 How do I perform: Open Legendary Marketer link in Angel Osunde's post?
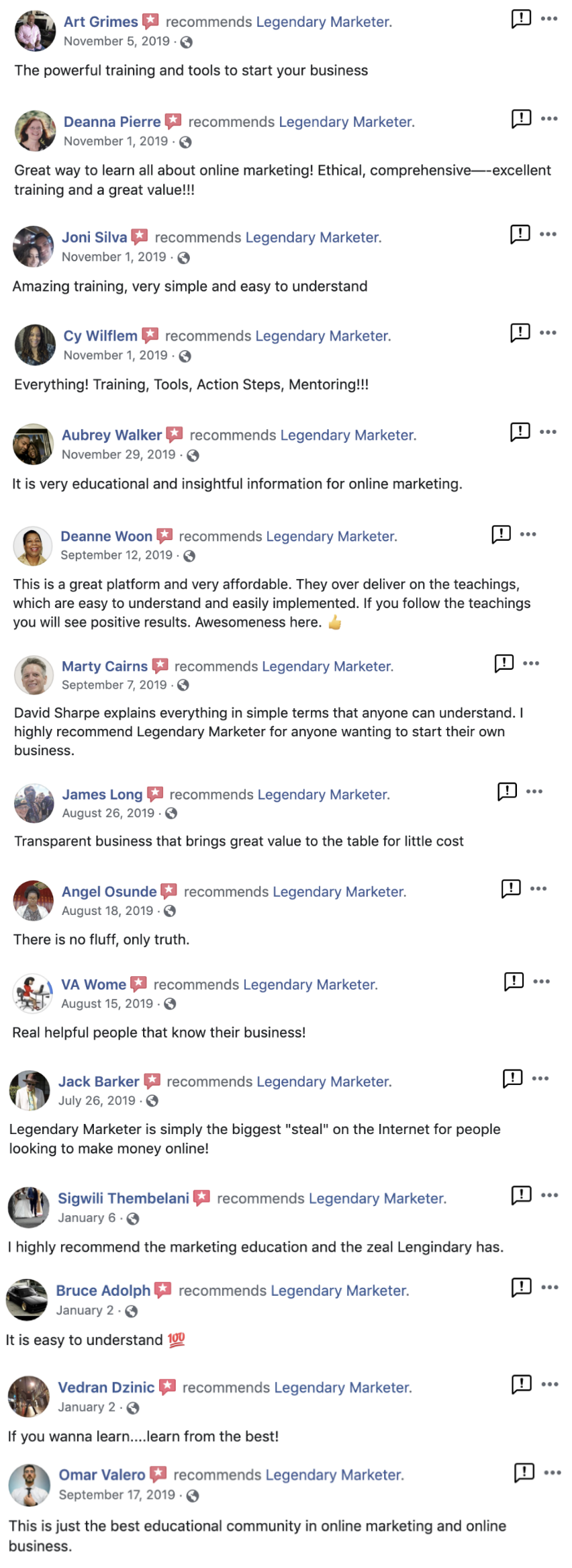click(x=339, y=892)
